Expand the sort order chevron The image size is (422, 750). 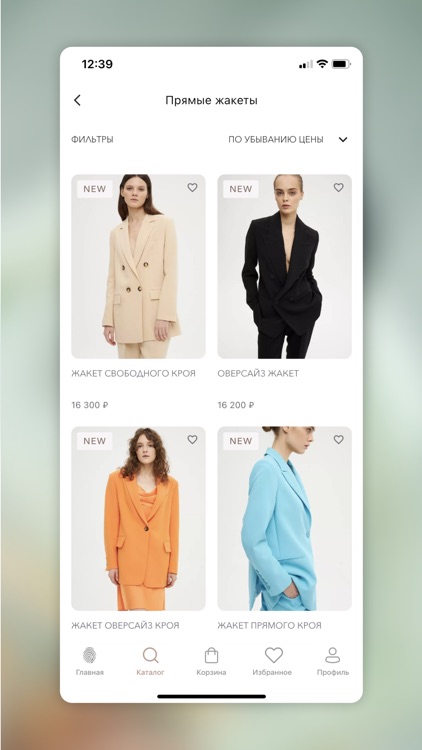point(343,140)
